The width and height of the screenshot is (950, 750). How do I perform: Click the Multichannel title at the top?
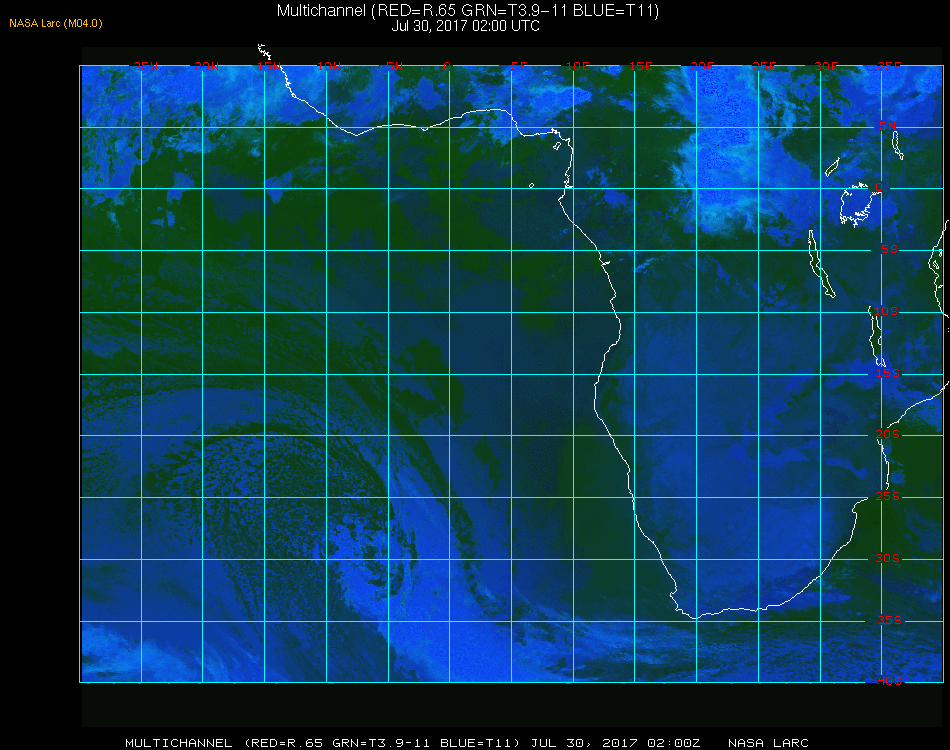pyautogui.click(x=468, y=10)
